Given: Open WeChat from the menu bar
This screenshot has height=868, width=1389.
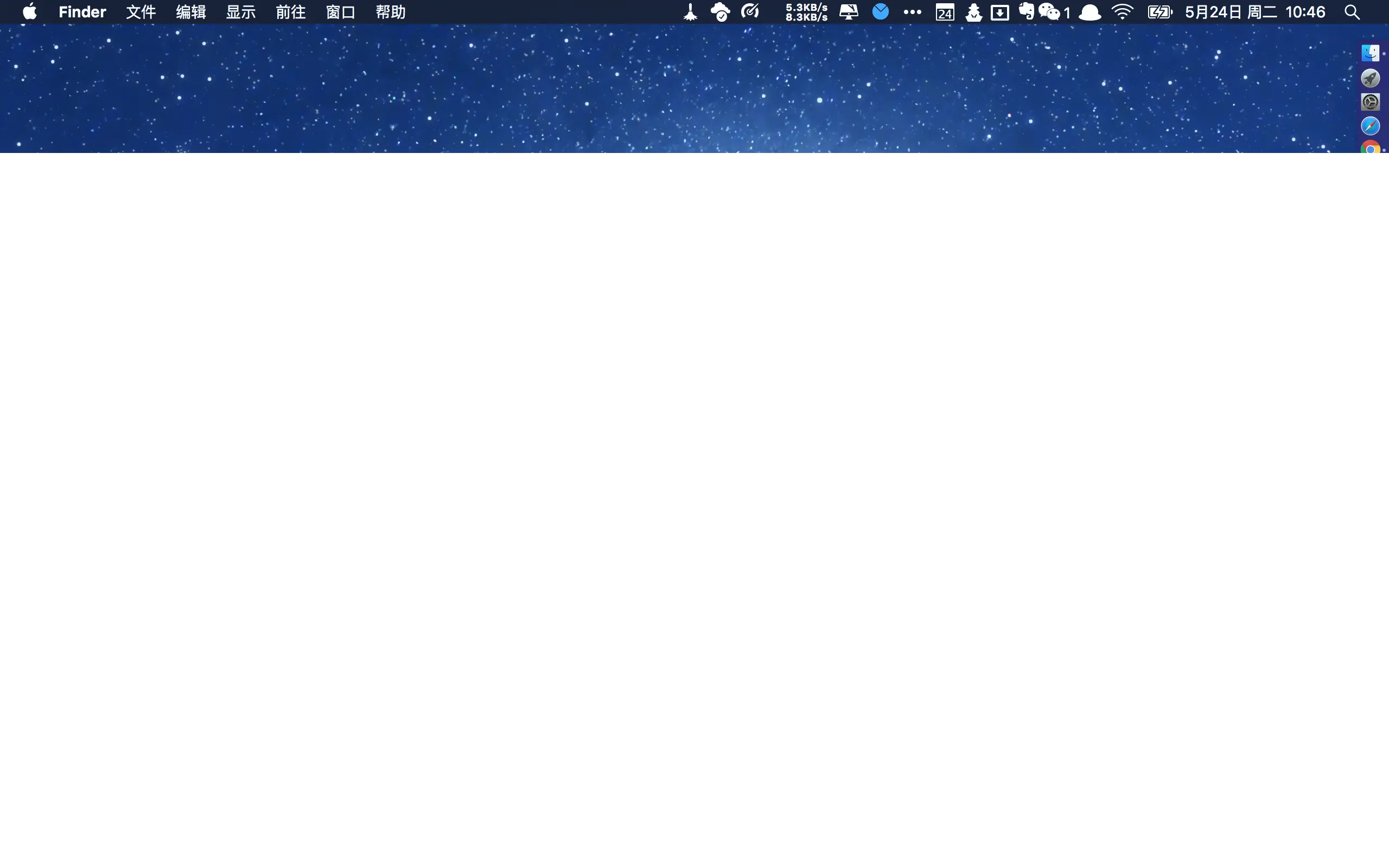Looking at the screenshot, I should coord(1050,12).
